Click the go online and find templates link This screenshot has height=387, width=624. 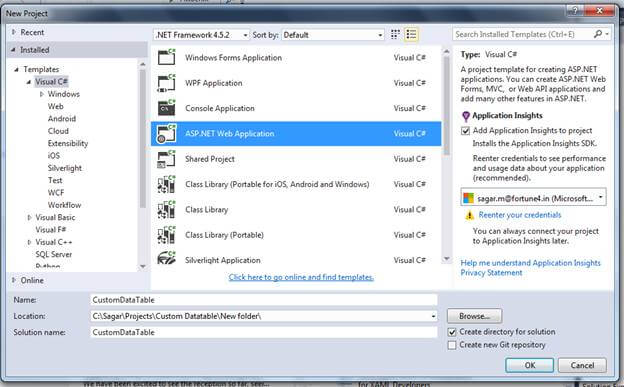pos(301,277)
